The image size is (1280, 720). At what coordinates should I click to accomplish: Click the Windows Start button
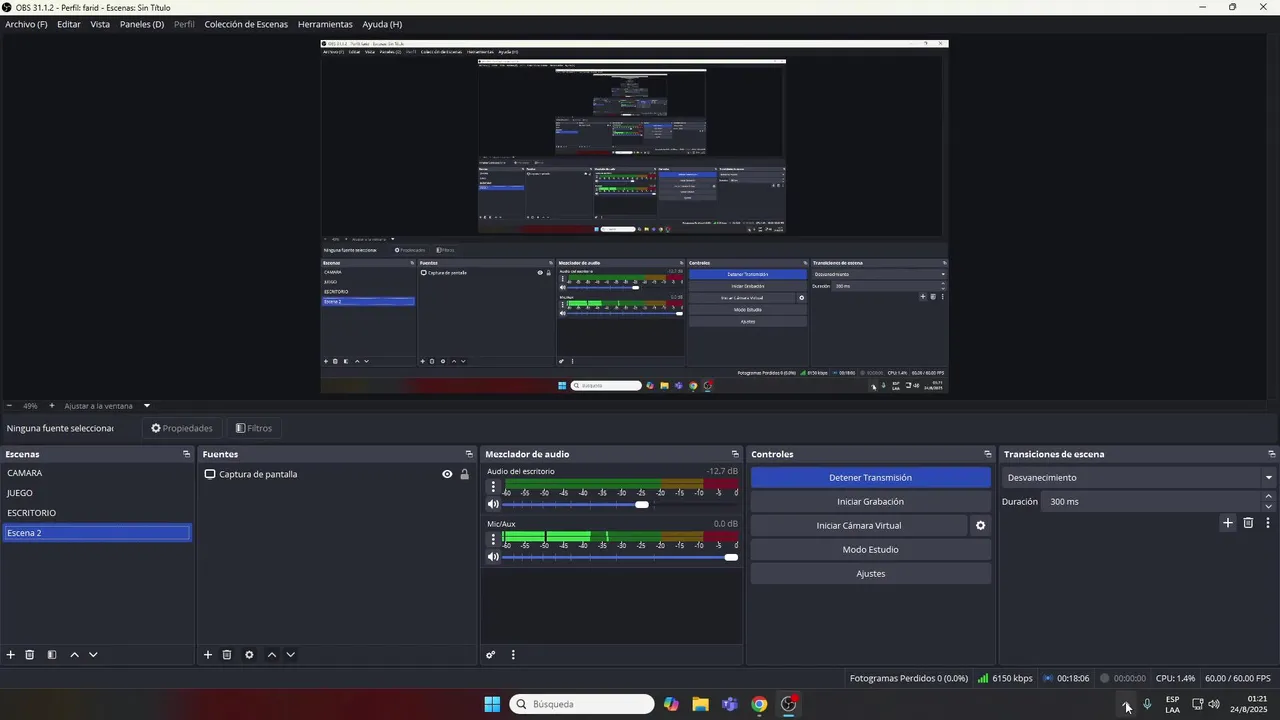click(492, 704)
